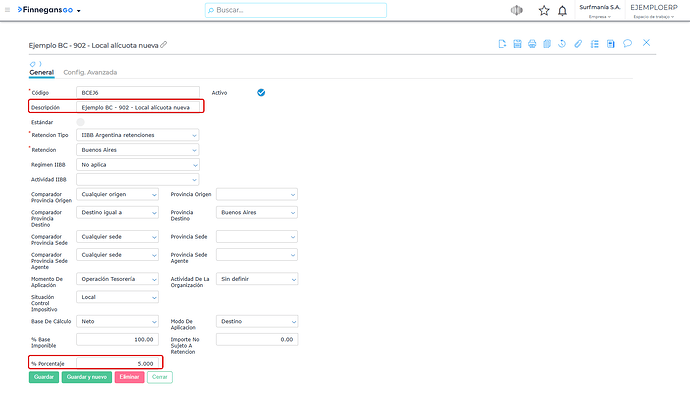Click the Finnegans Go logo dropdown arrow
The width and height of the screenshot is (690, 402).
pyautogui.click(x=79, y=11)
